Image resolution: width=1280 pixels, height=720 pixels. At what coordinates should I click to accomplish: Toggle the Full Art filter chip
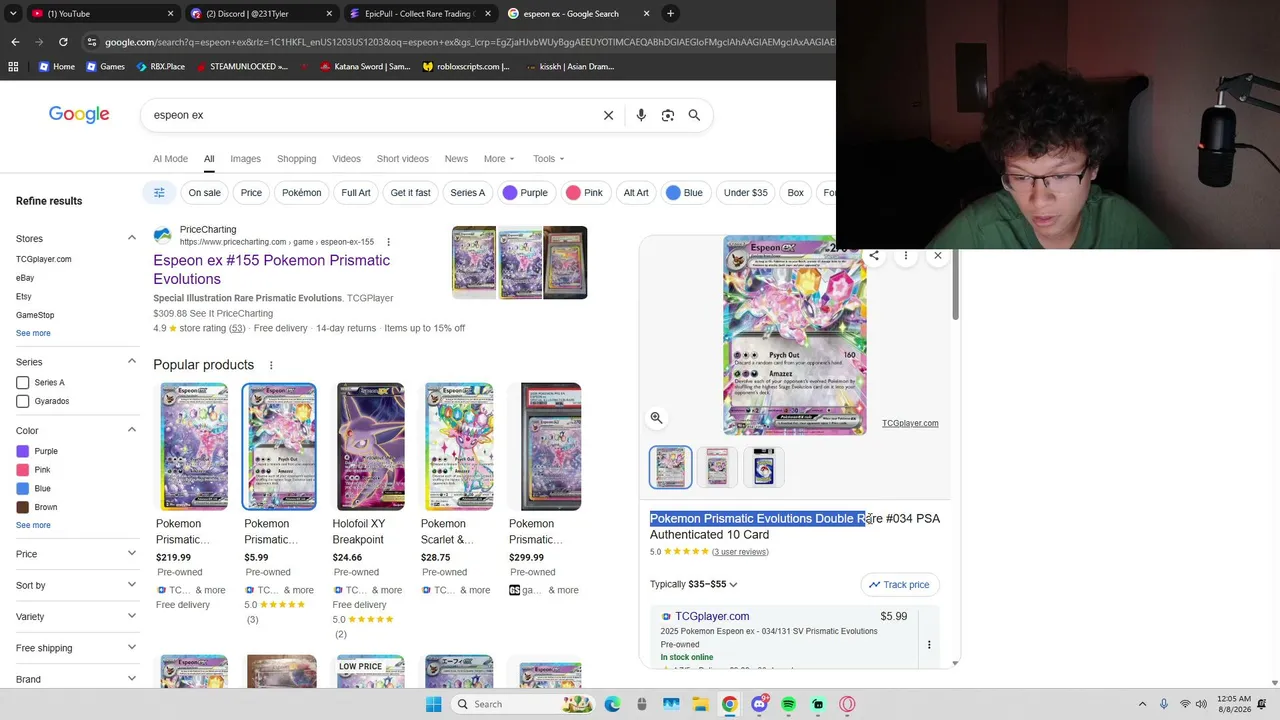click(356, 193)
